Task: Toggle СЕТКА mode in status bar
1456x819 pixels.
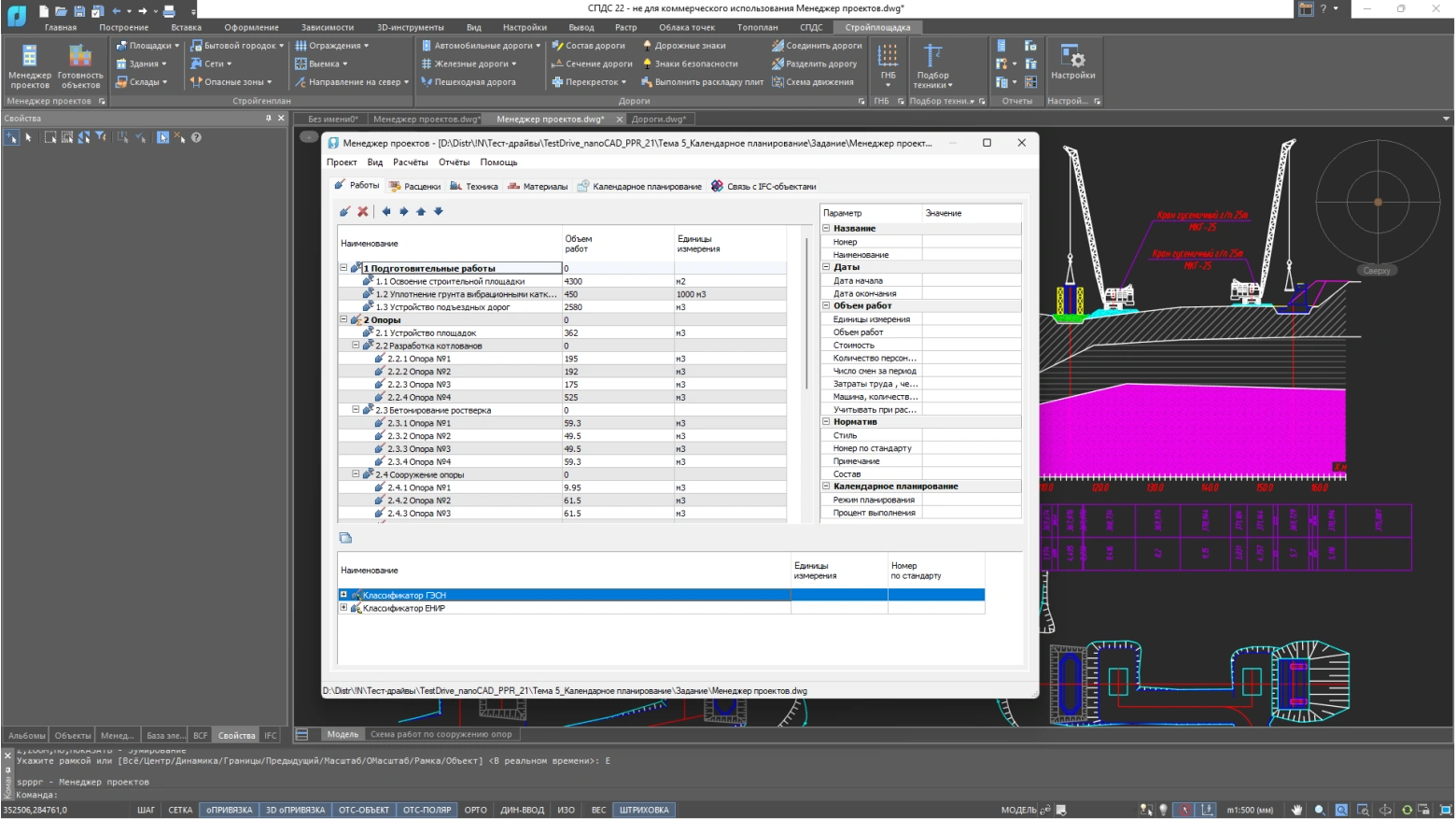Action: coord(180,810)
